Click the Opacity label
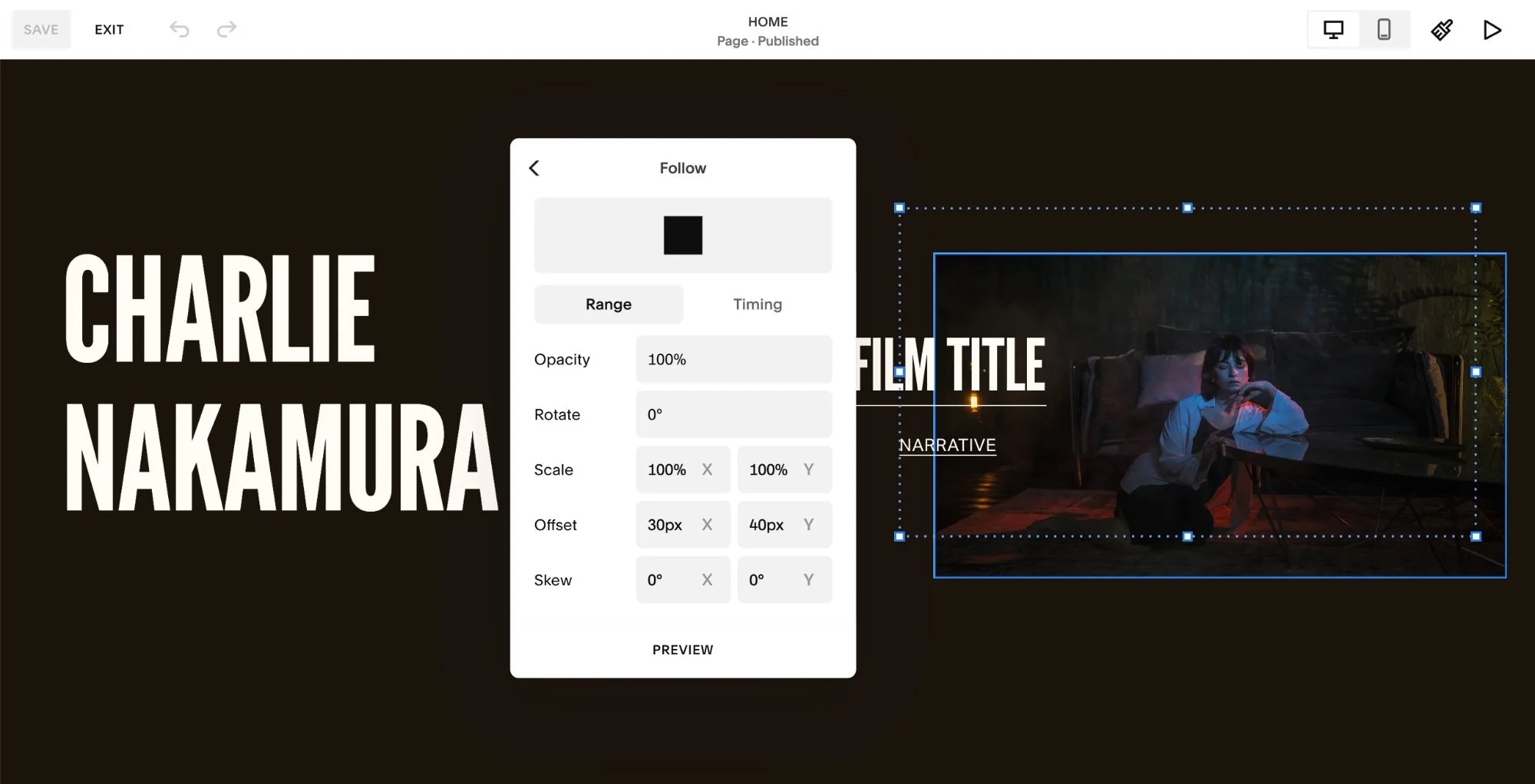The width and height of the screenshot is (1535, 784). click(x=562, y=359)
